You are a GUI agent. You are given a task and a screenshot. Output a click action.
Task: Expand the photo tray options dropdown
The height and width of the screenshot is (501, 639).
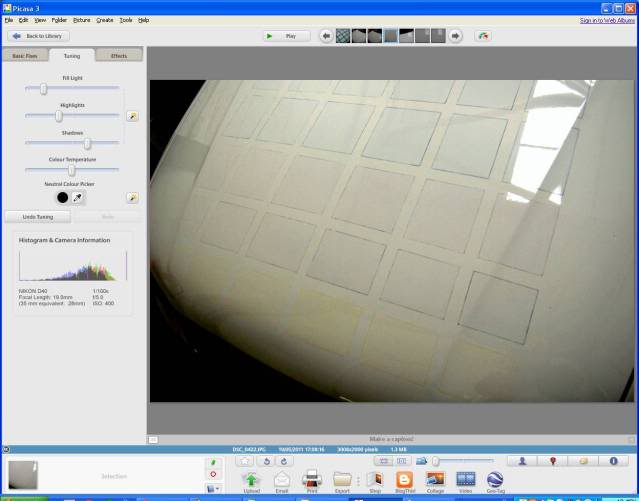pyautogui.click(x=213, y=488)
